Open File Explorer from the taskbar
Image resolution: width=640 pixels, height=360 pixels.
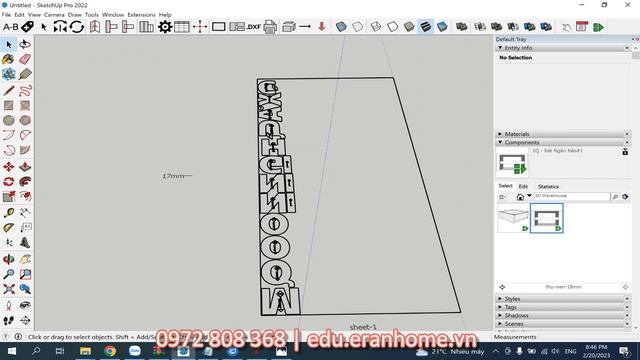click(x=85, y=351)
